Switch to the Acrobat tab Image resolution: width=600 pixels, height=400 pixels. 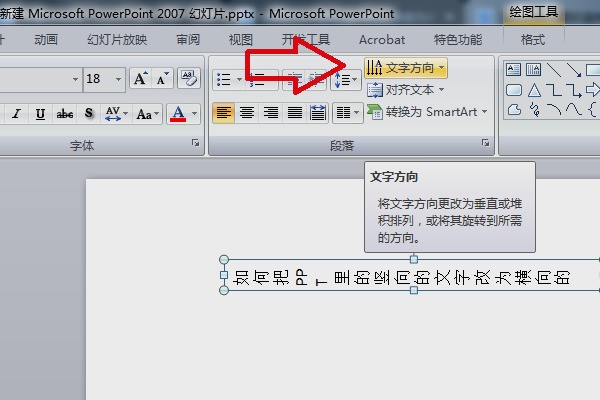pyautogui.click(x=382, y=40)
